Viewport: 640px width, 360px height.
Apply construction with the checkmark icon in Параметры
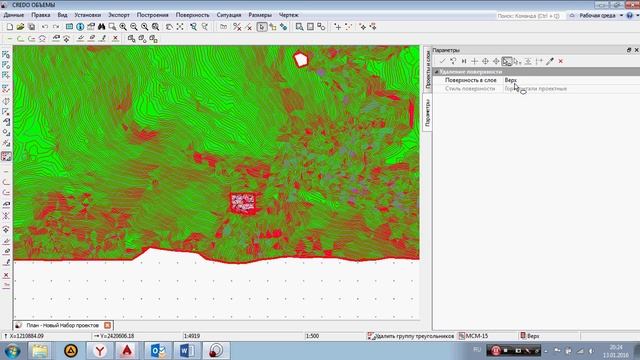click(x=442, y=61)
